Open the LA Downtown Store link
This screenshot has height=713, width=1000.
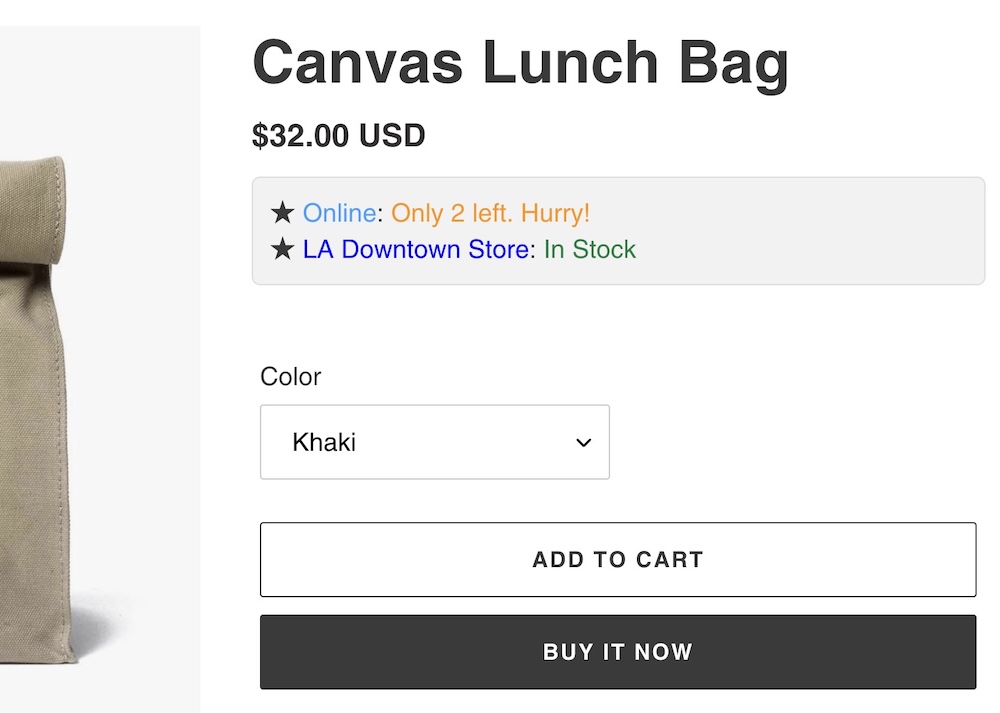pyautogui.click(x=416, y=249)
